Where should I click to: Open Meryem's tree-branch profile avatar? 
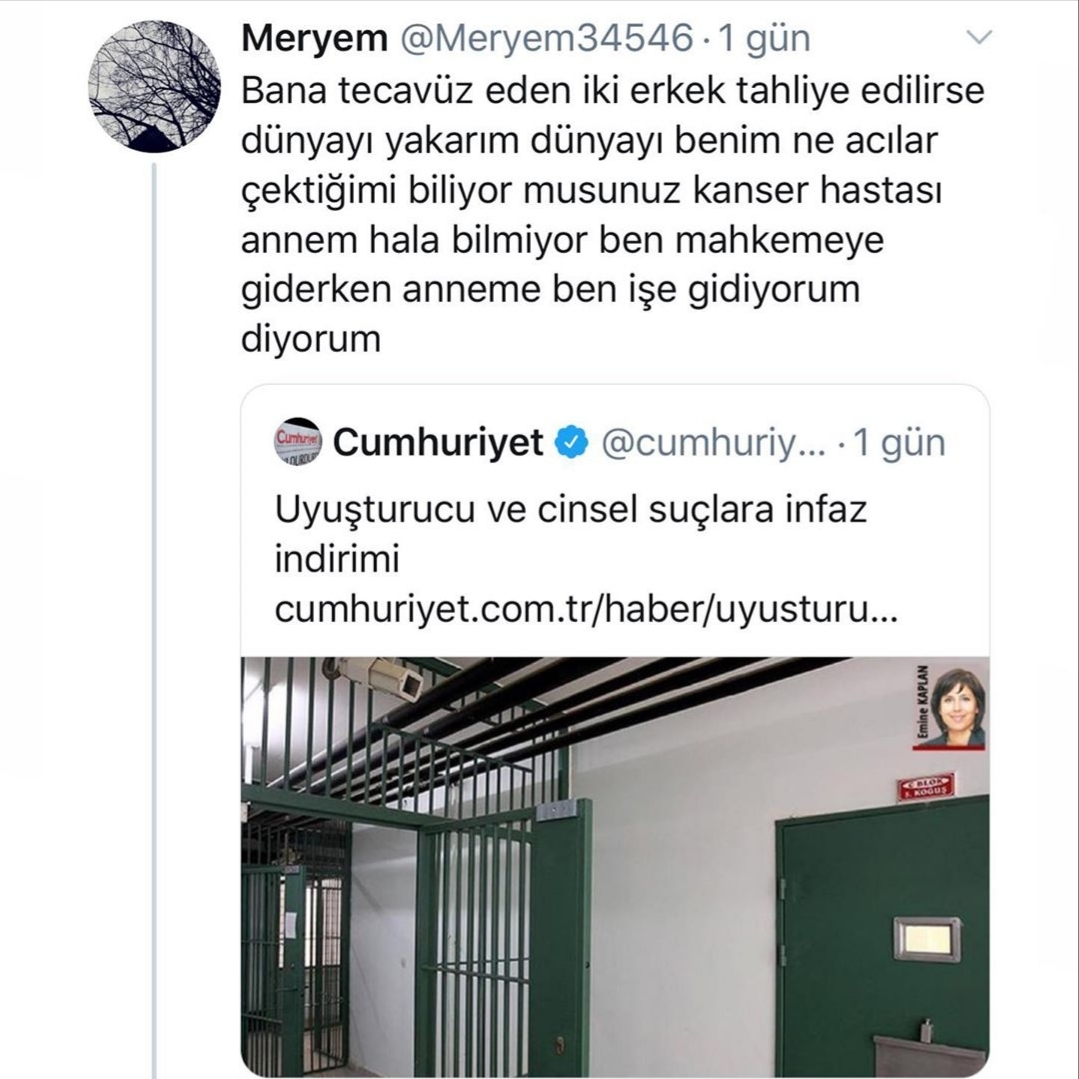tap(154, 86)
